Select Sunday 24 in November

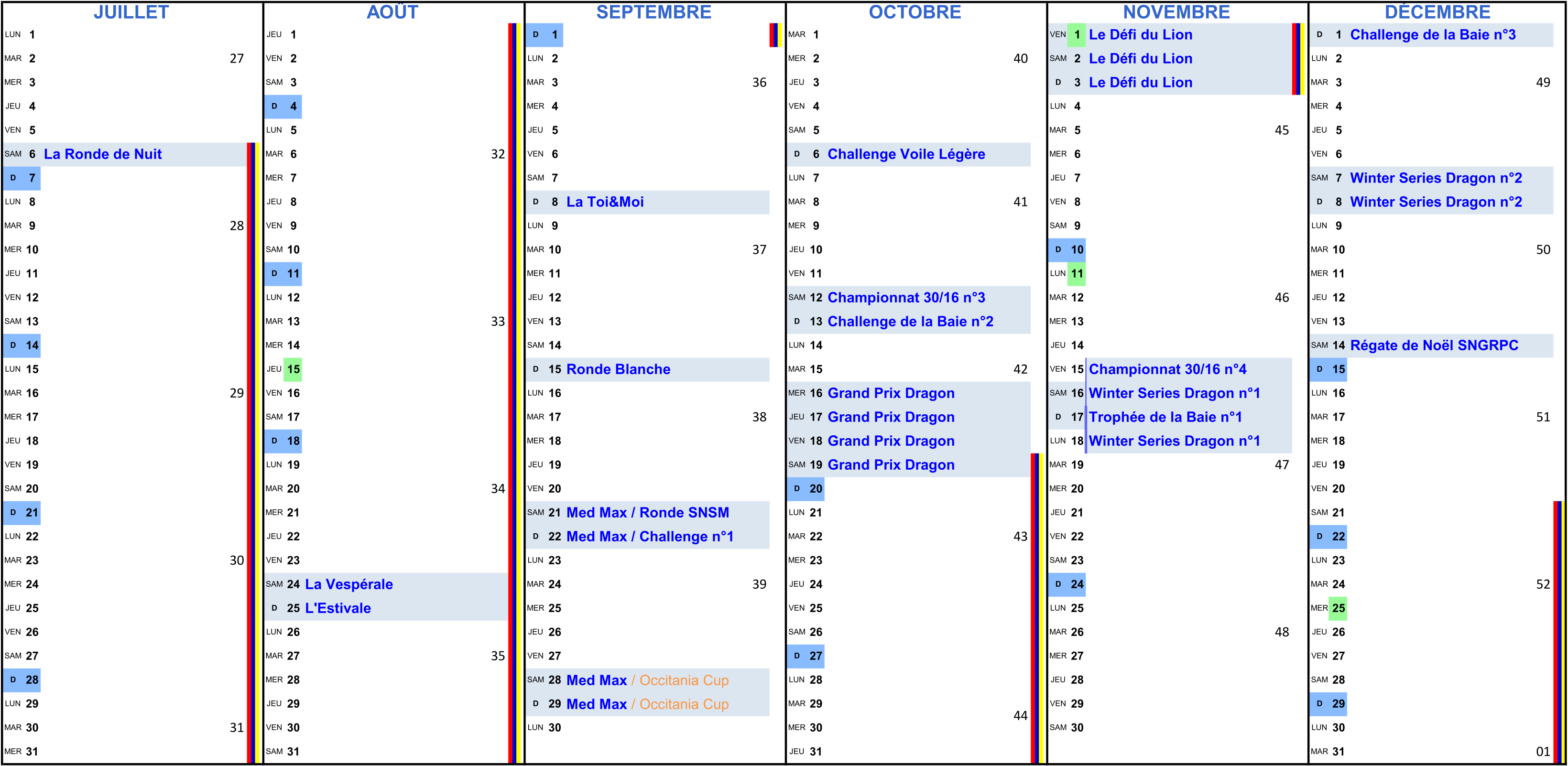[x=1067, y=585]
